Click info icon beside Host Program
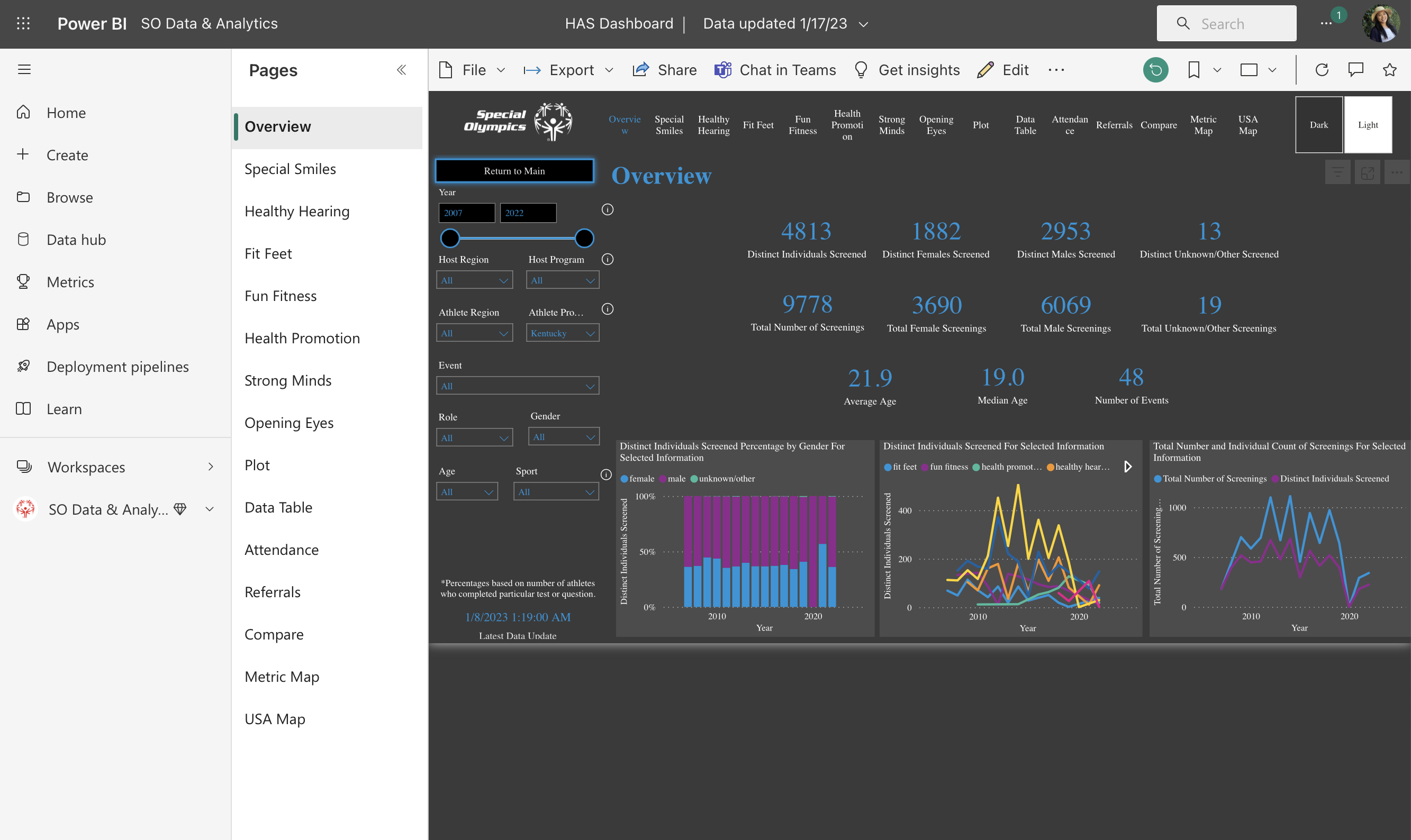The image size is (1411, 840). click(608, 259)
